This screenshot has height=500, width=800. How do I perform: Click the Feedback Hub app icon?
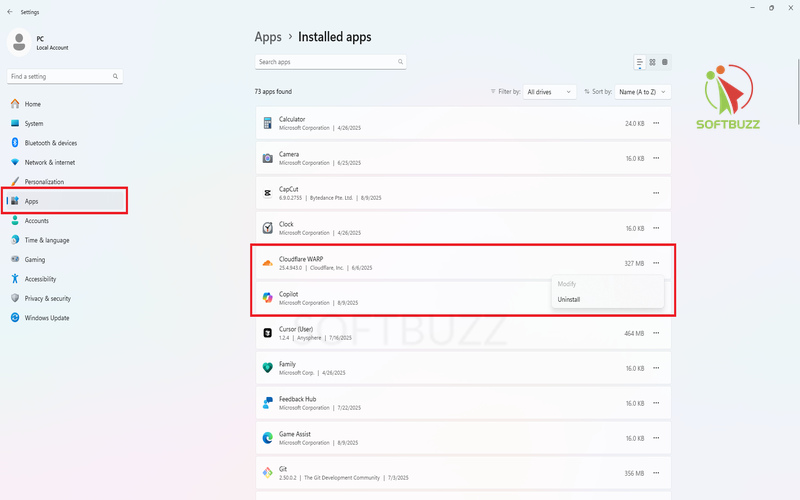tap(267, 403)
